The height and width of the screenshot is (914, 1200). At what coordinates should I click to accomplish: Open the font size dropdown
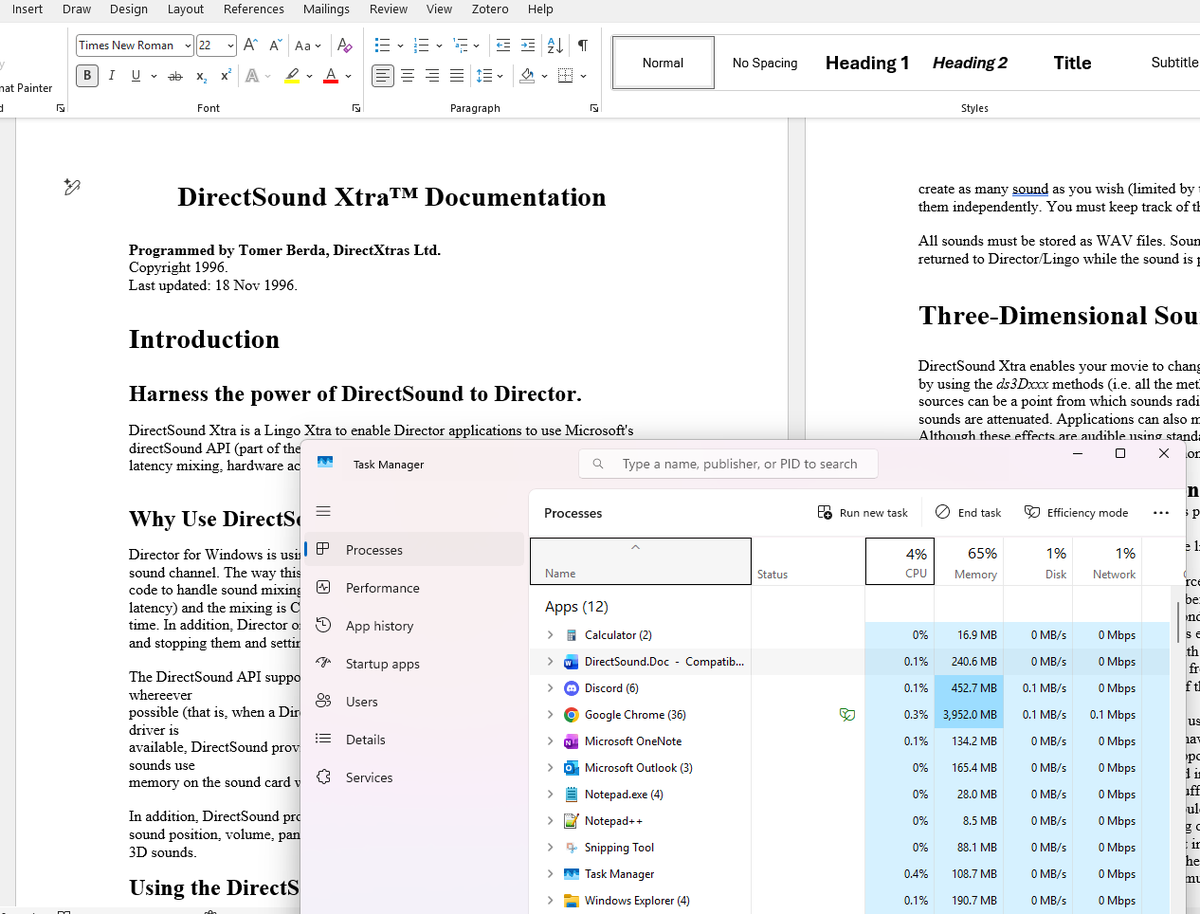232,45
